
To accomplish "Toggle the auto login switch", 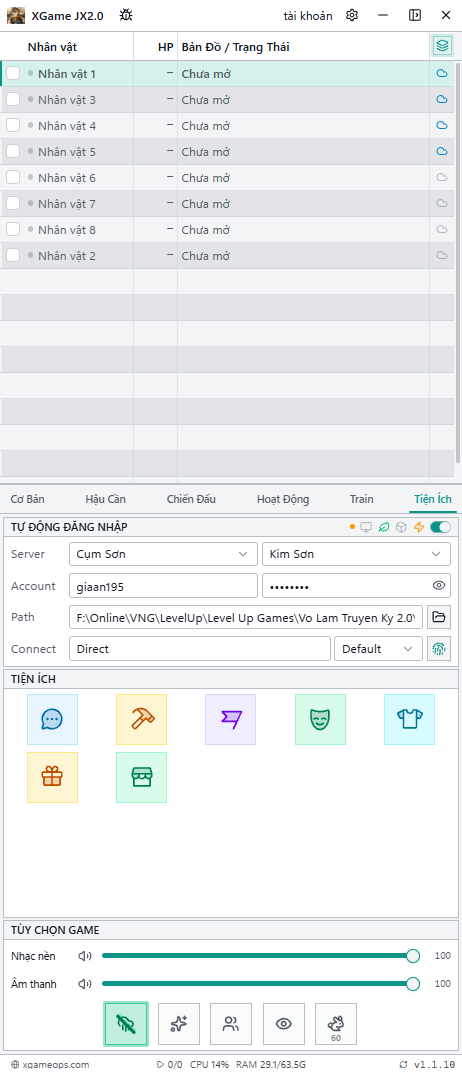I will click(x=441, y=527).
